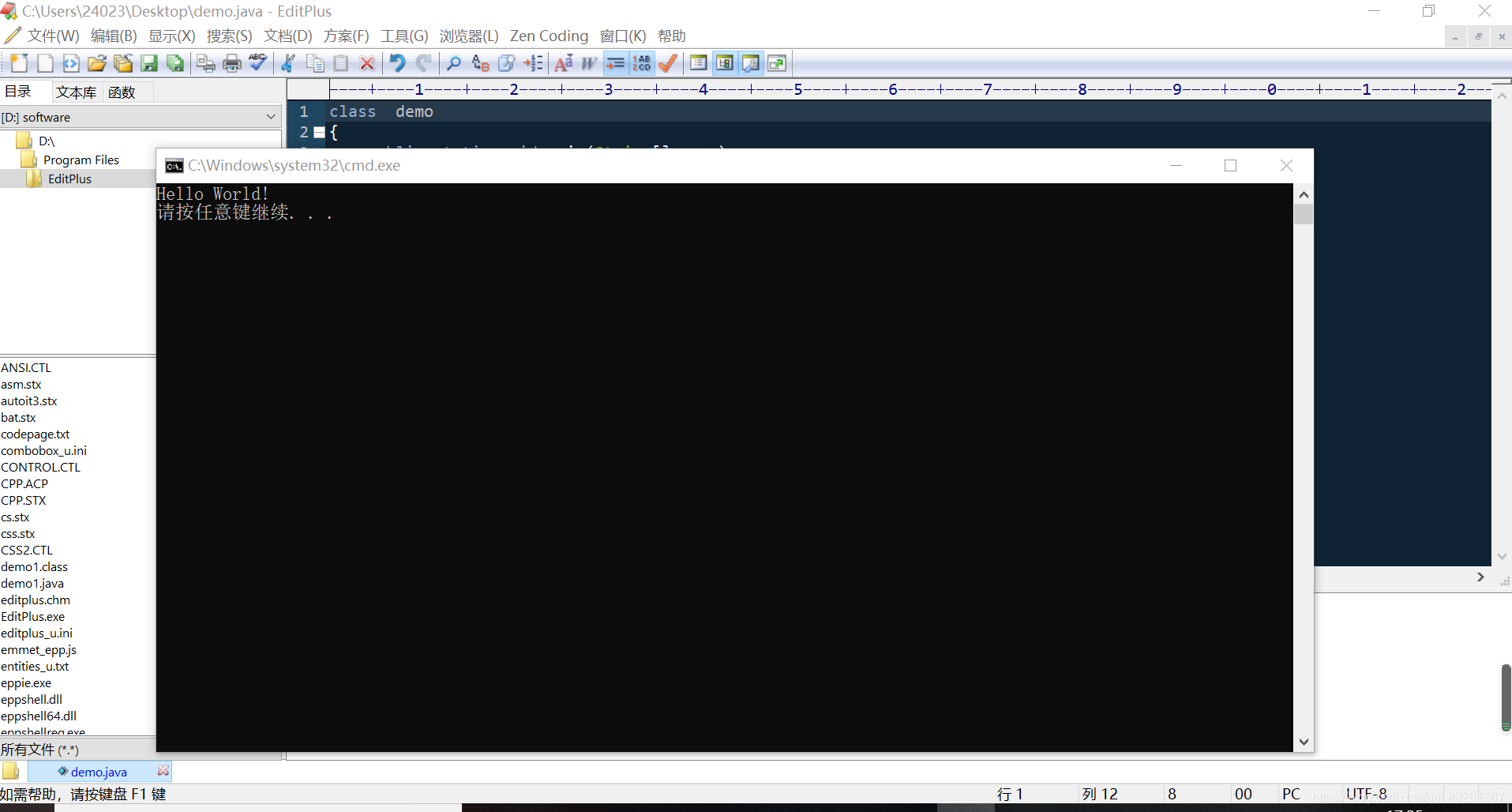The width and height of the screenshot is (1512, 812).
Task: Open Replace A-to-B icon
Action: click(x=480, y=63)
